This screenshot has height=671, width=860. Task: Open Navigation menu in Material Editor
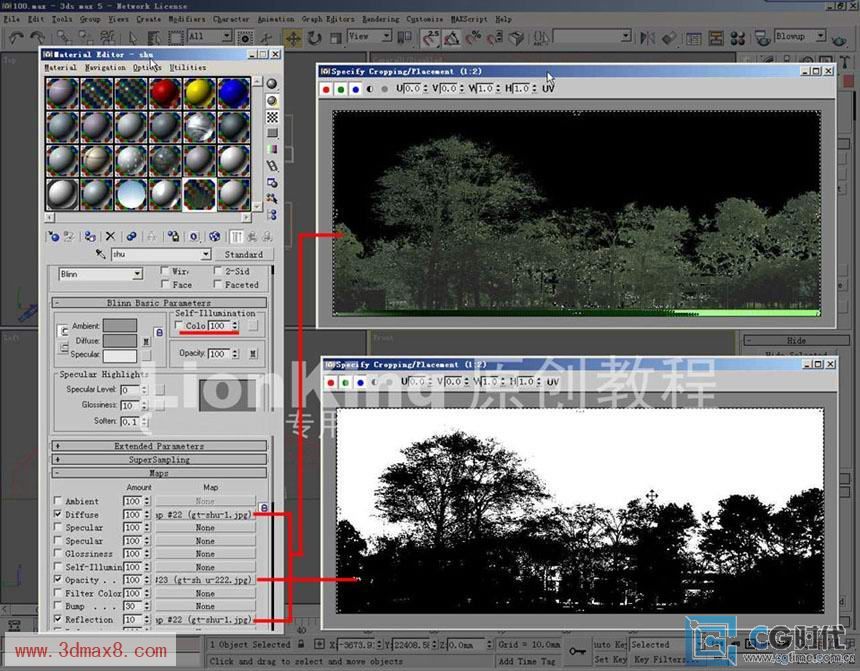[x=105, y=67]
